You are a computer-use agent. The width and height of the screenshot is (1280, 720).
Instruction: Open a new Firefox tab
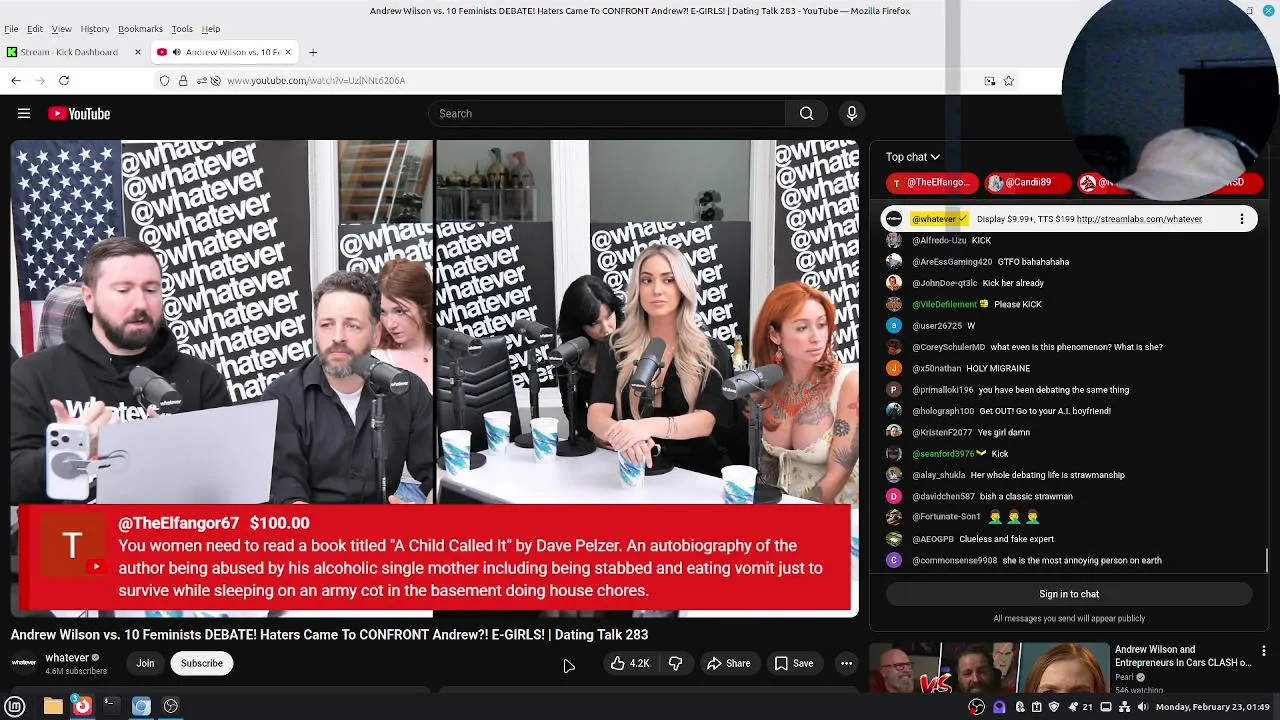(x=312, y=52)
